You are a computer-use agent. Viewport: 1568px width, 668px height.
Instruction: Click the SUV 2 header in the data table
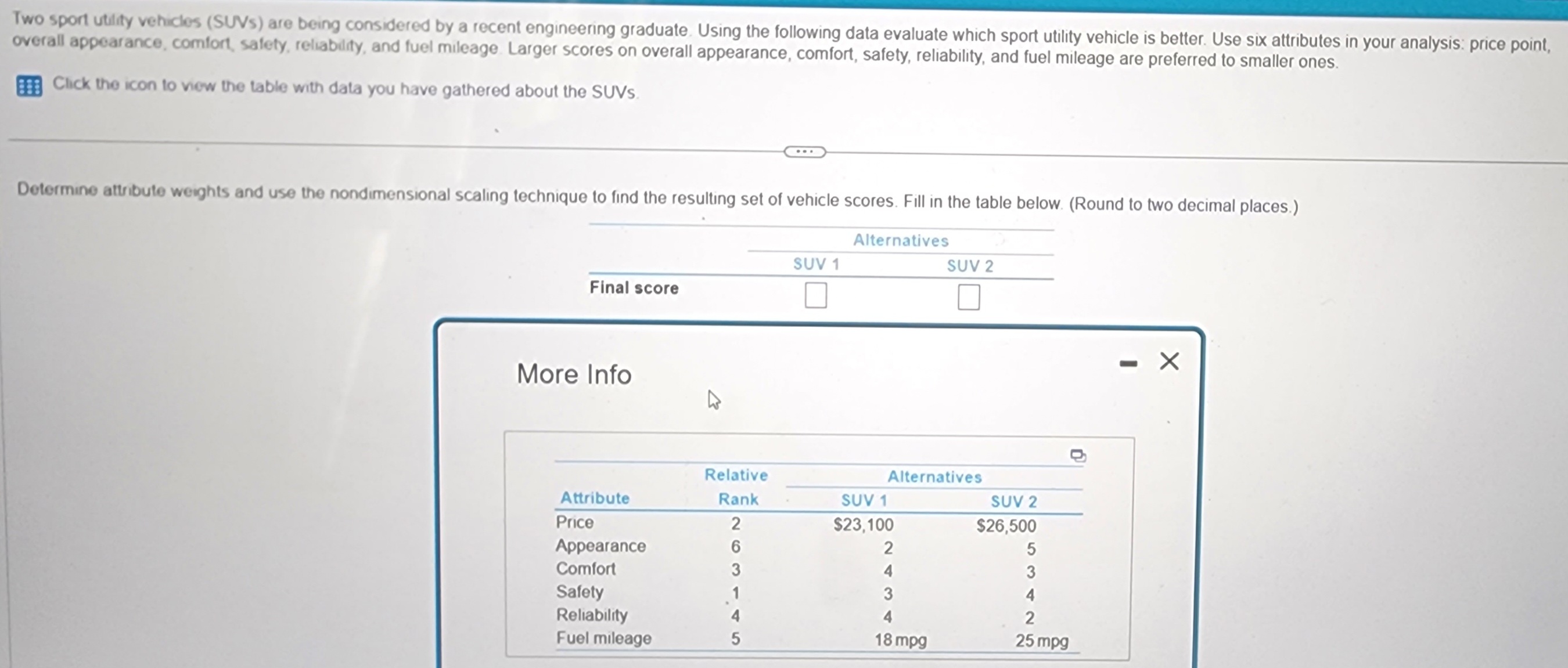(1013, 501)
